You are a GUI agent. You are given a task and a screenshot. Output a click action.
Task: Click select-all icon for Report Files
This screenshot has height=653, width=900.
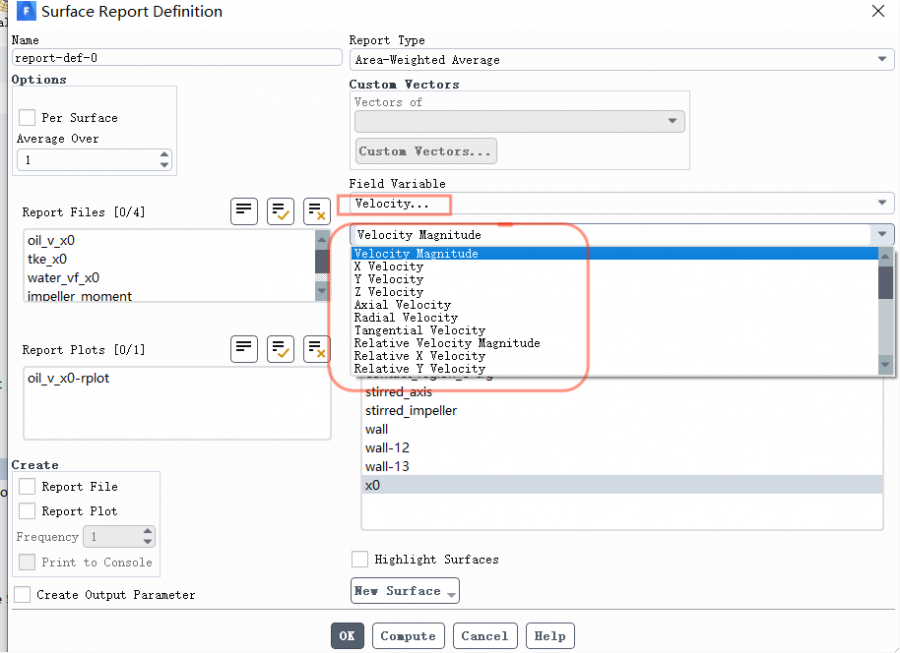pos(244,211)
